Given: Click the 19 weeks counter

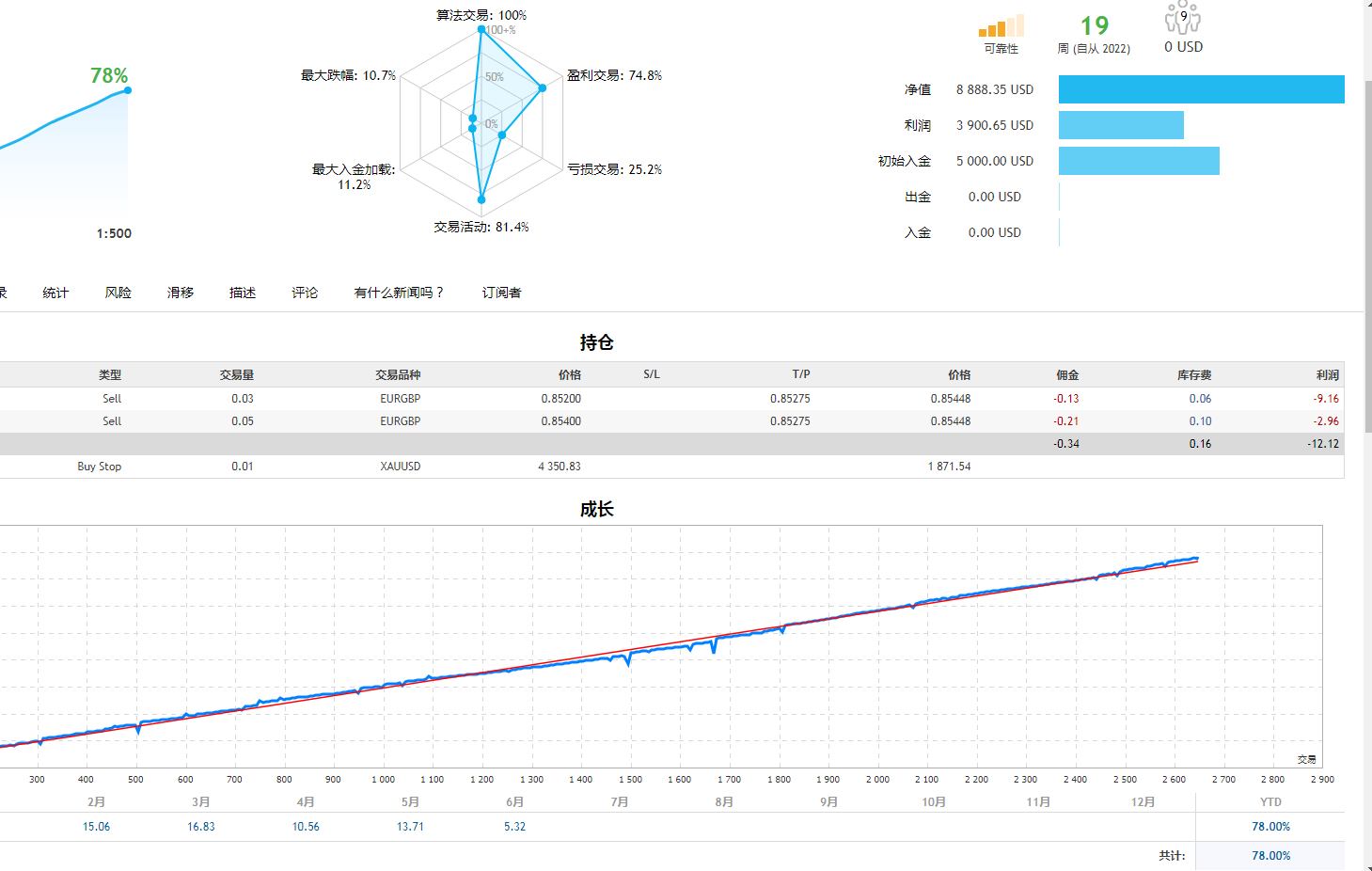Looking at the screenshot, I should 1095,25.
